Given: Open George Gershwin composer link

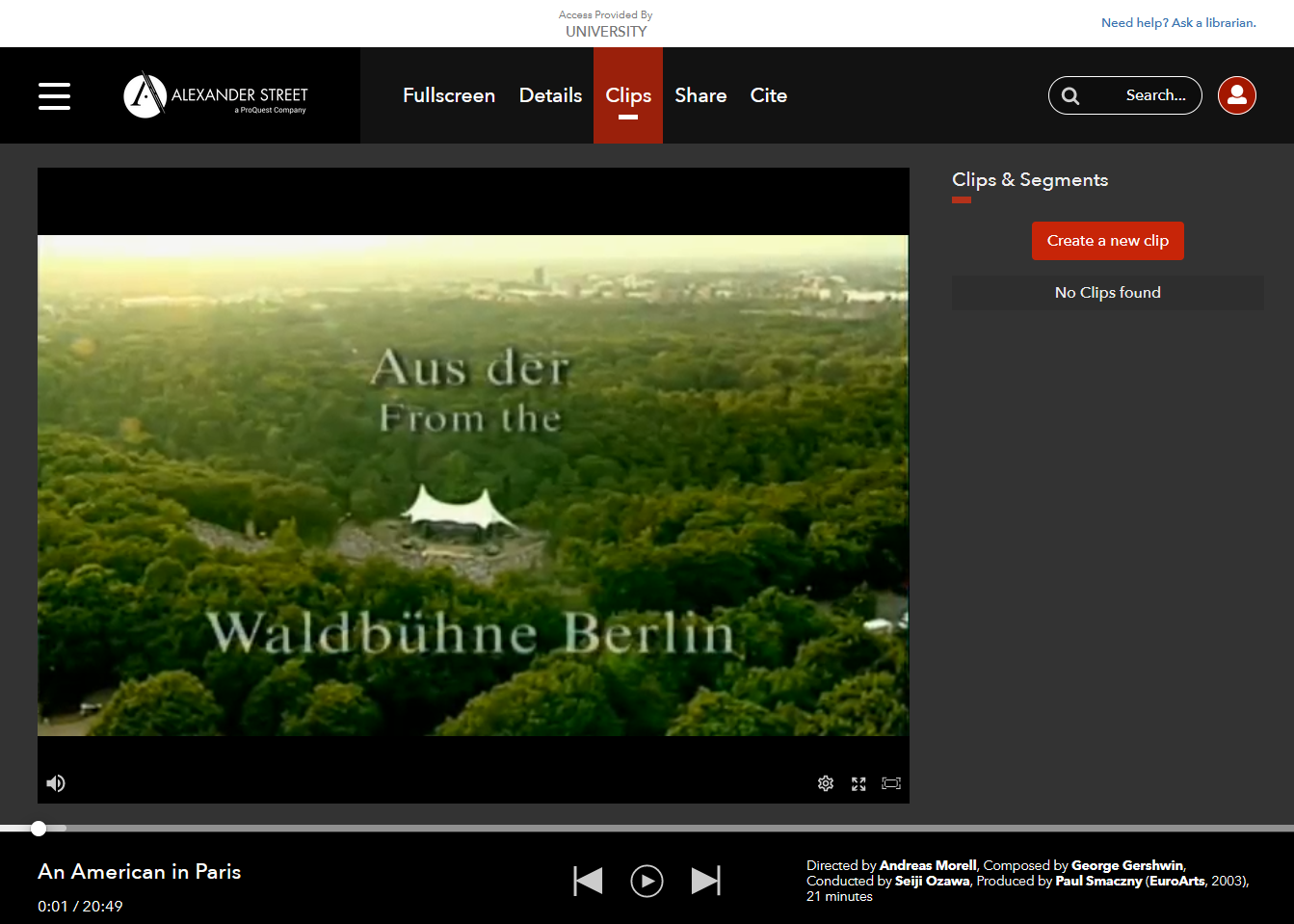Looking at the screenshot, I should point(1127,865).
